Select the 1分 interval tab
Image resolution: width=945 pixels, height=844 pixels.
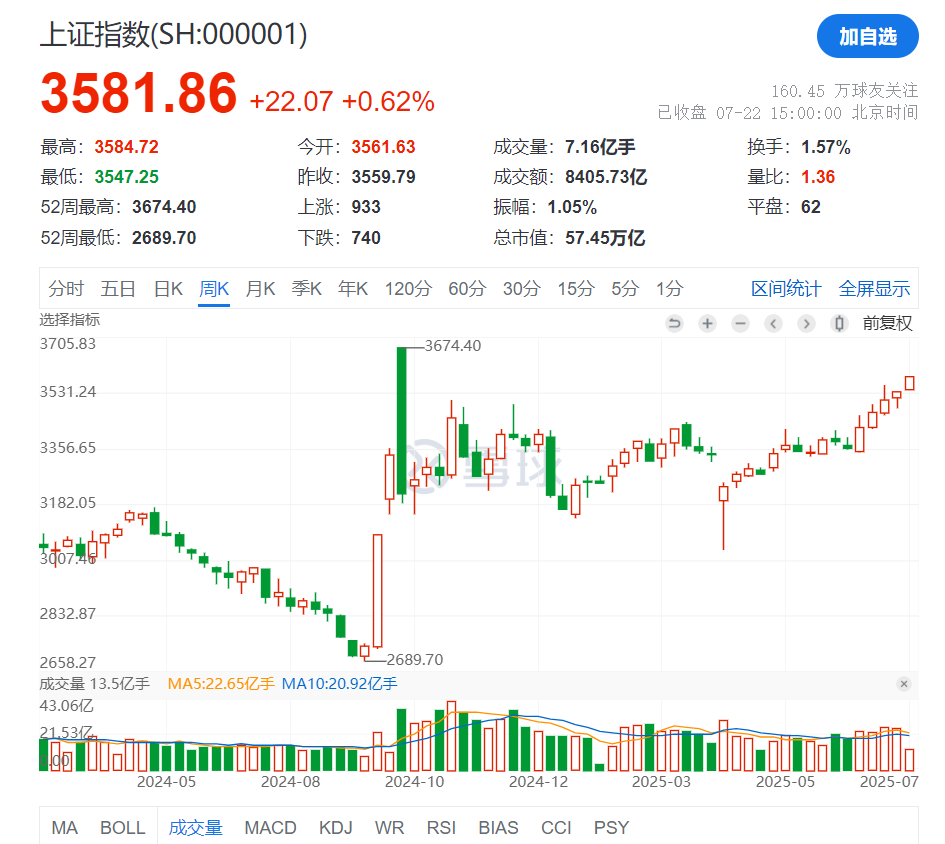[x=670, y=289]
